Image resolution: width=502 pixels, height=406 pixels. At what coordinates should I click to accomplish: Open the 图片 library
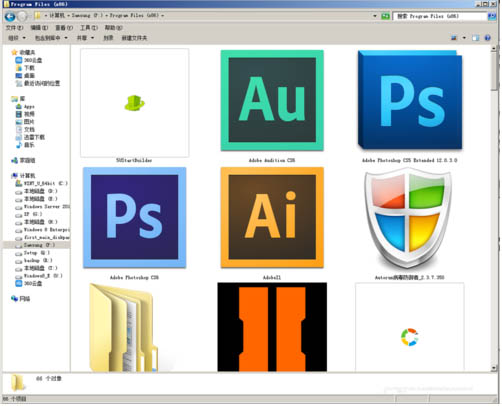pos(25,122)
